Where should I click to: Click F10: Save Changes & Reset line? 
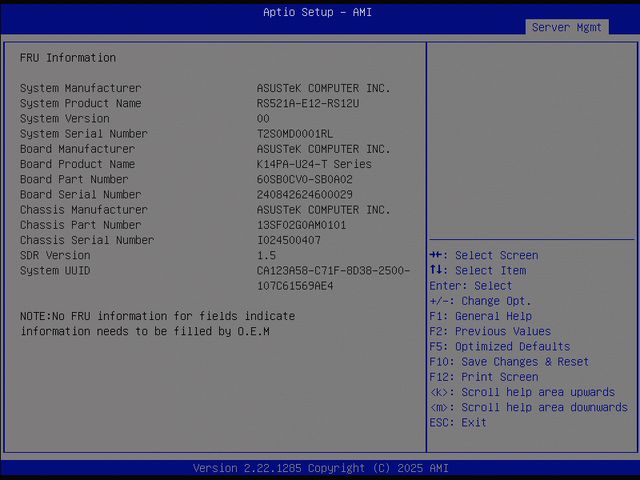point(509,362)
